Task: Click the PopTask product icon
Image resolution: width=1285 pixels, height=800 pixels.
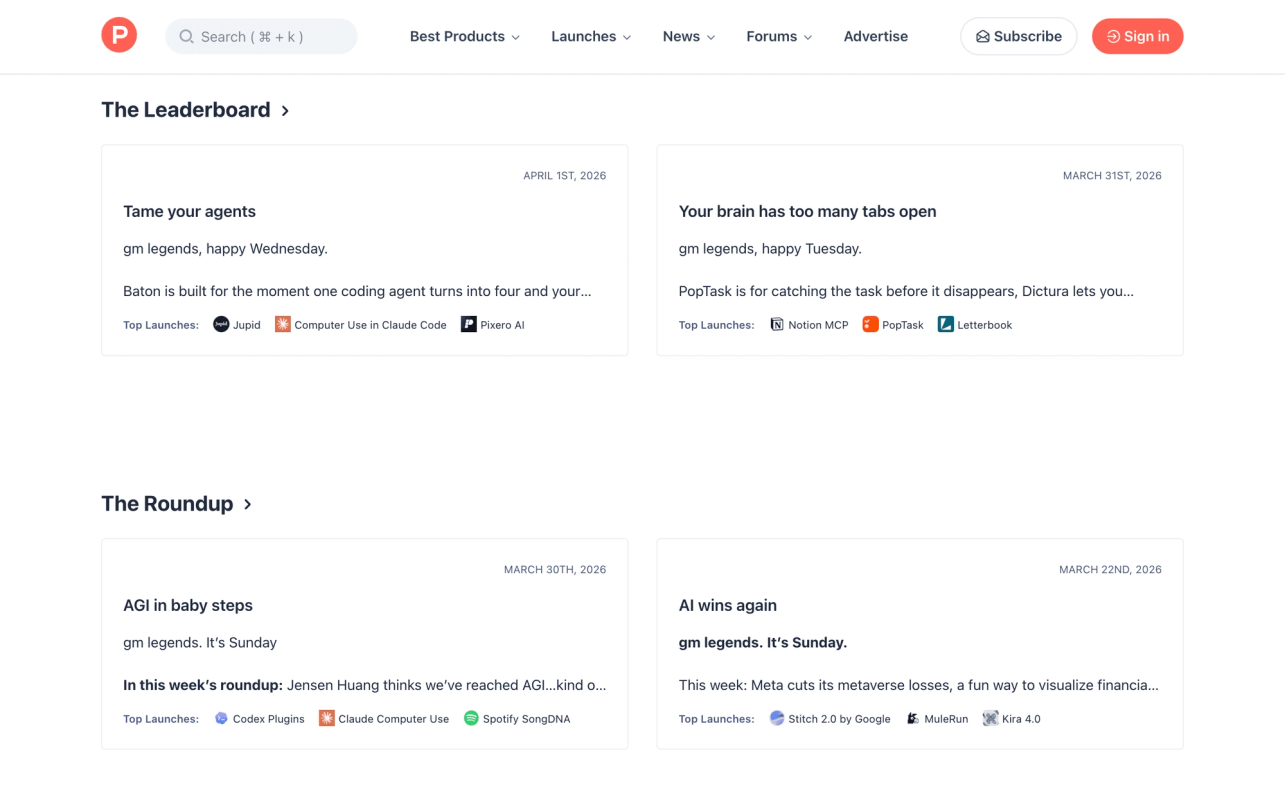Action: coord(870,324)
